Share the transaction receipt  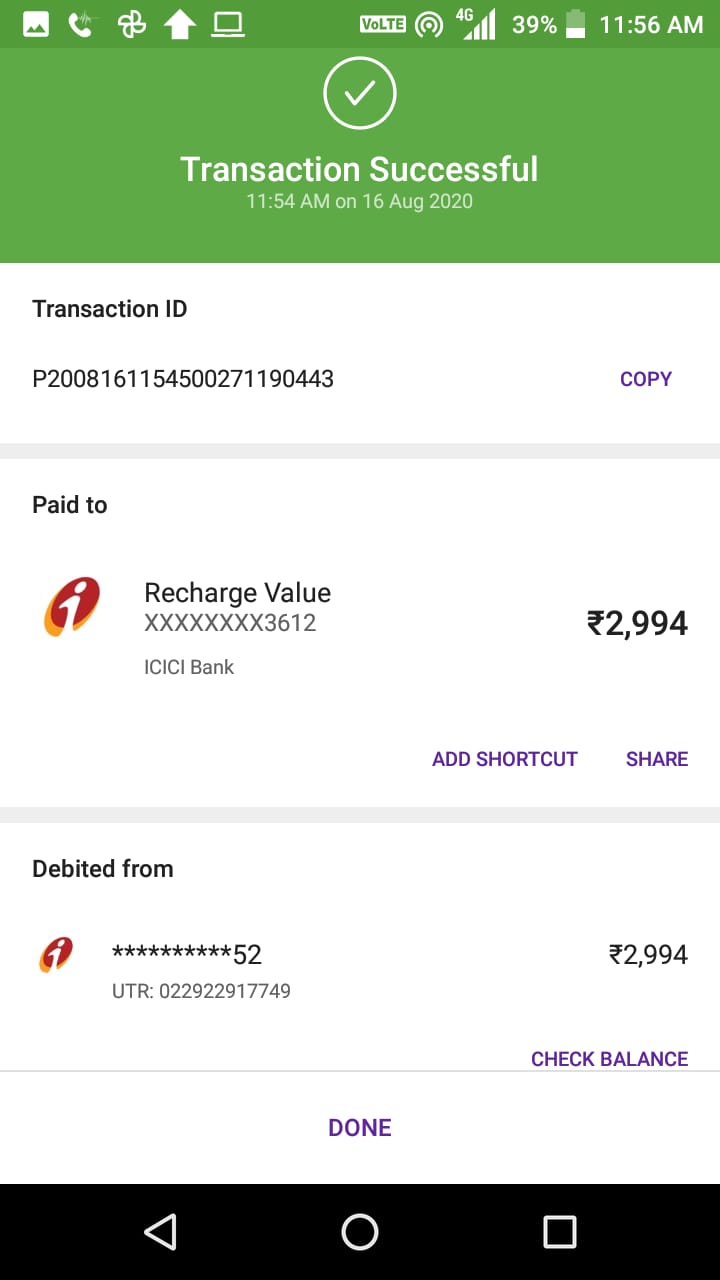pyautogui.click(x=656, y=759)
